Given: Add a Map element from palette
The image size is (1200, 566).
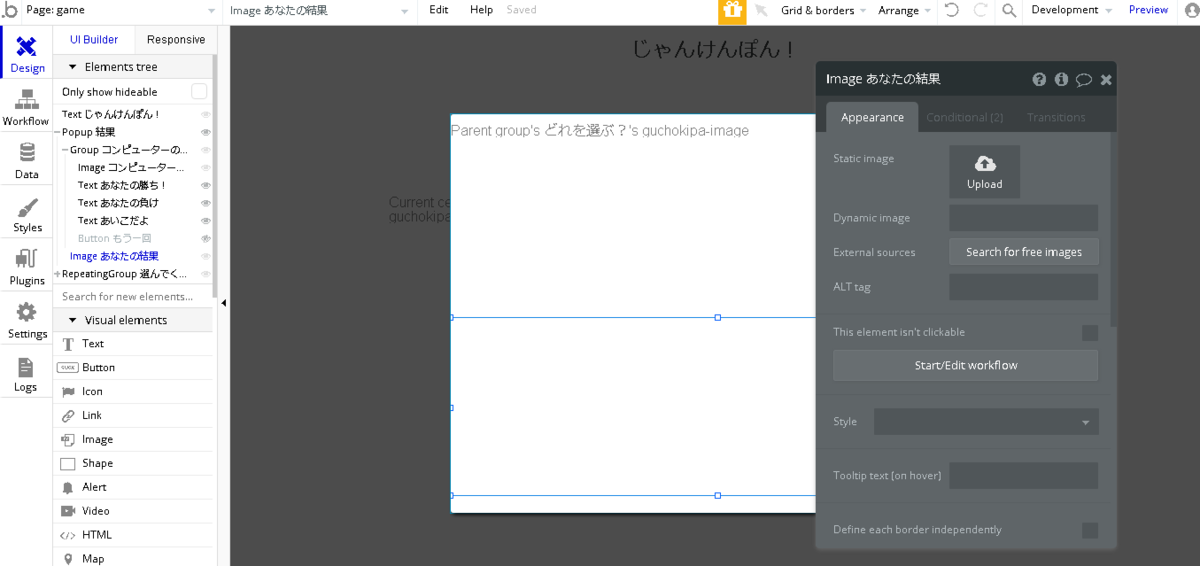Looking at the screenshot, I should point(134,558).
